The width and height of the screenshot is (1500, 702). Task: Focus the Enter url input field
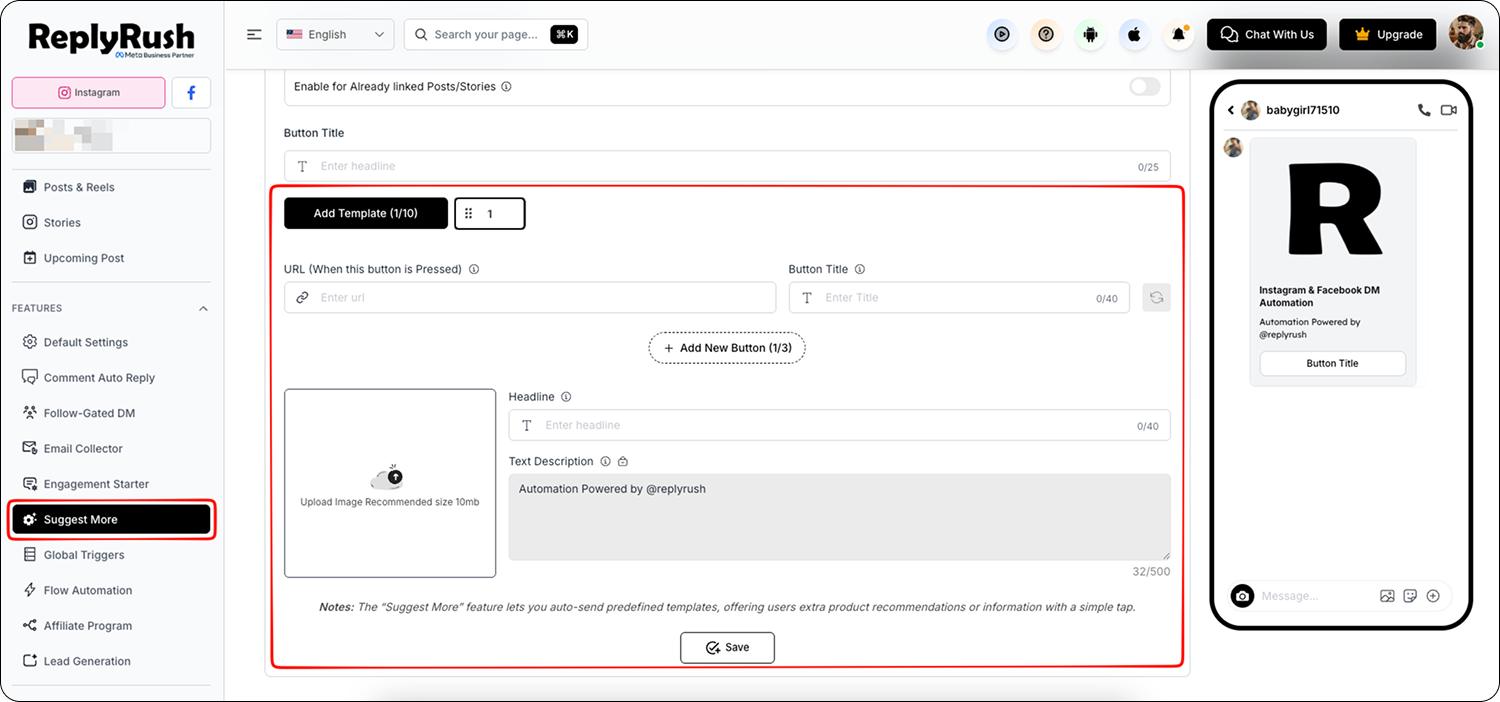530,298
